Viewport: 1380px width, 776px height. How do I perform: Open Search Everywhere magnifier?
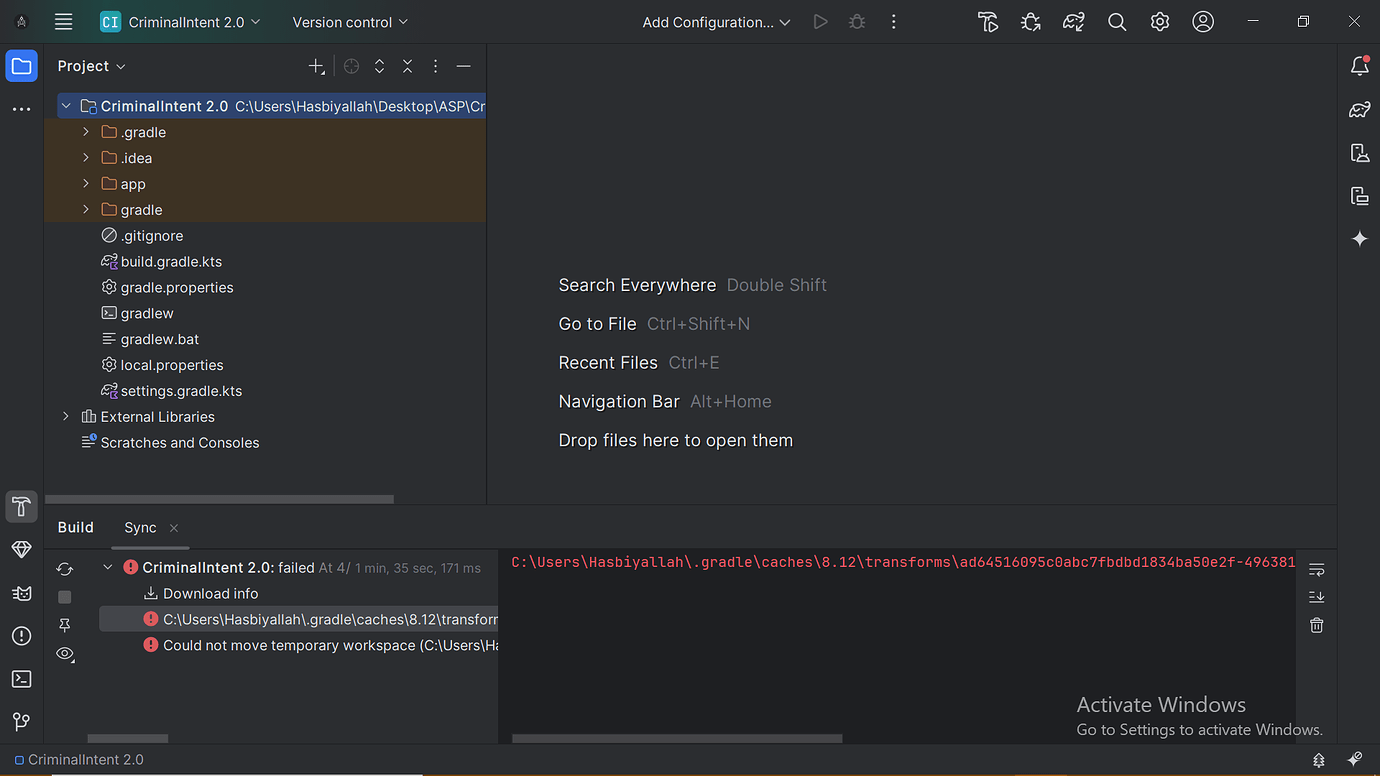pos(1117,21)
